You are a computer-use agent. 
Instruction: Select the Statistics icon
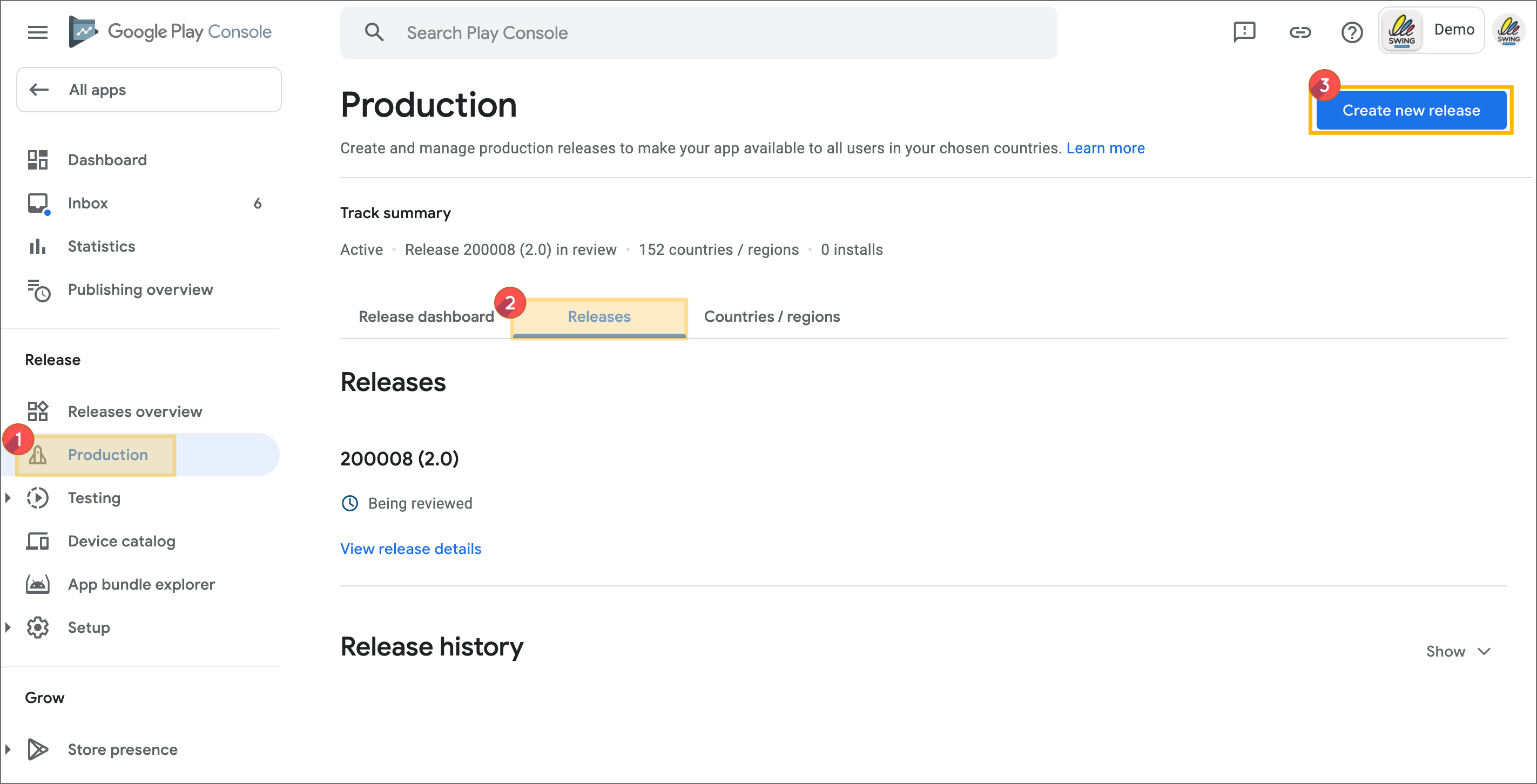(x=37, y=246)
